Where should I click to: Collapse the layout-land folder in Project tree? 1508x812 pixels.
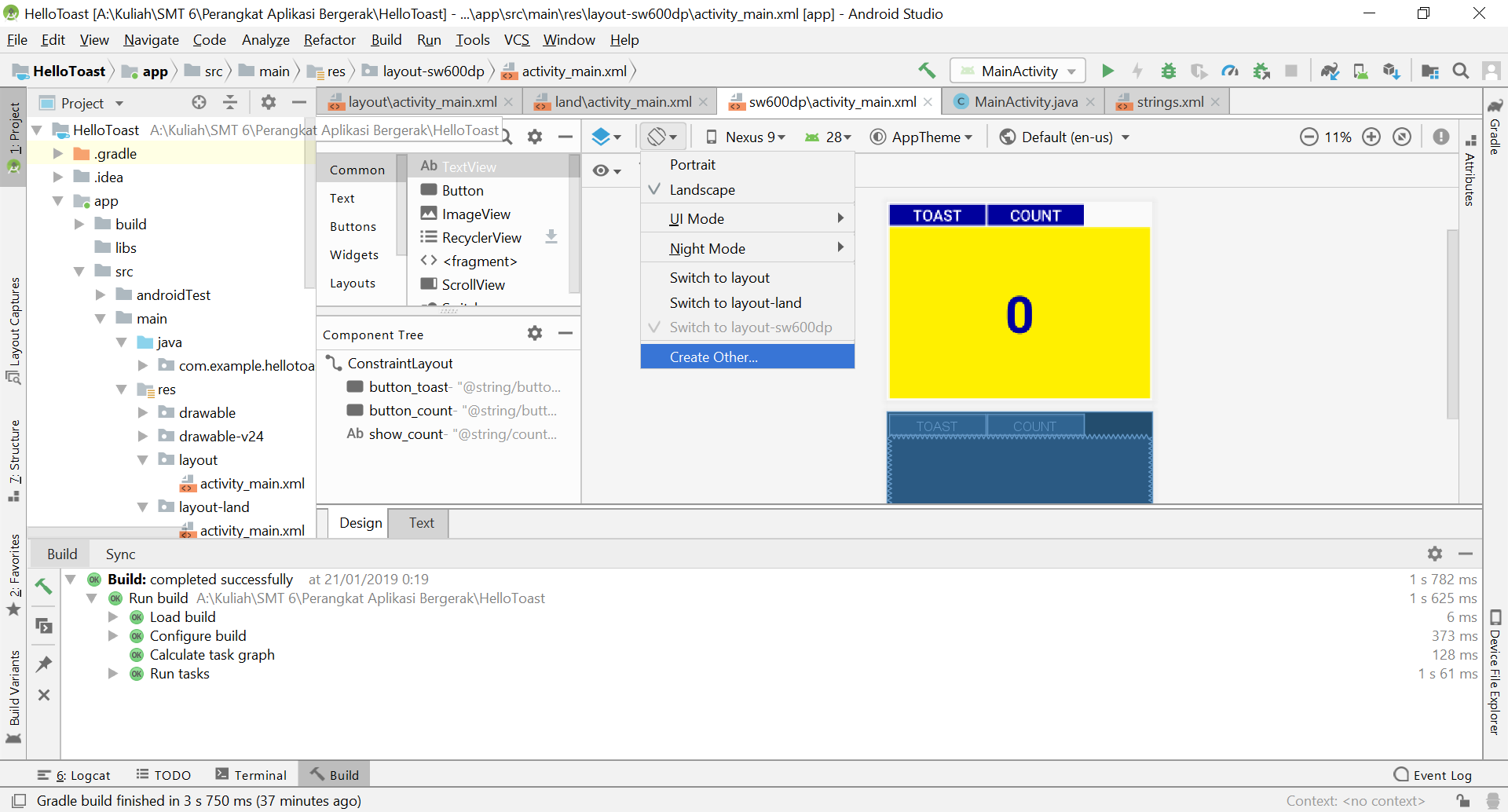143,507
